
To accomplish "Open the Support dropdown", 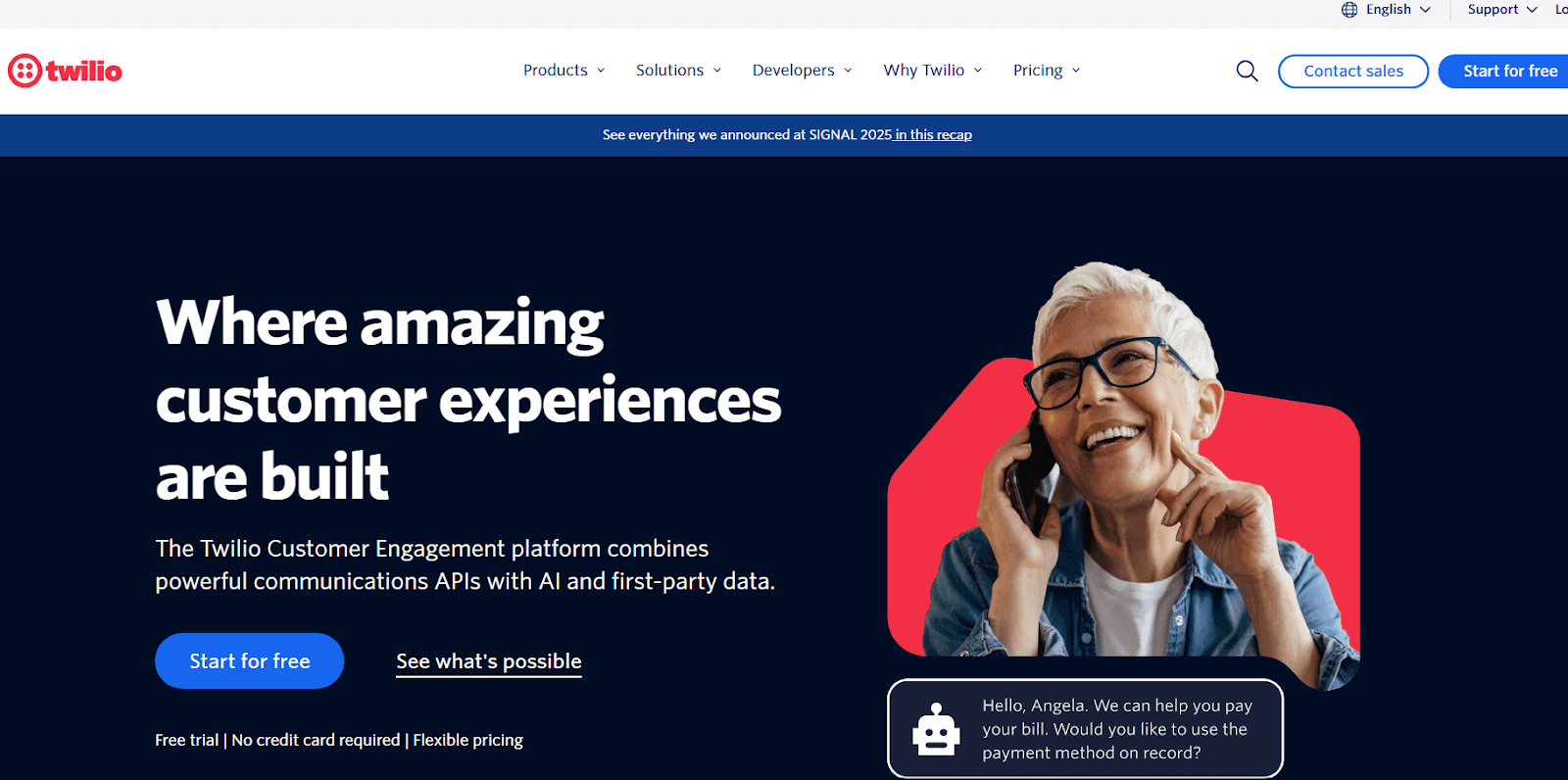I will pyautogui.click(x=1502, y=10).
